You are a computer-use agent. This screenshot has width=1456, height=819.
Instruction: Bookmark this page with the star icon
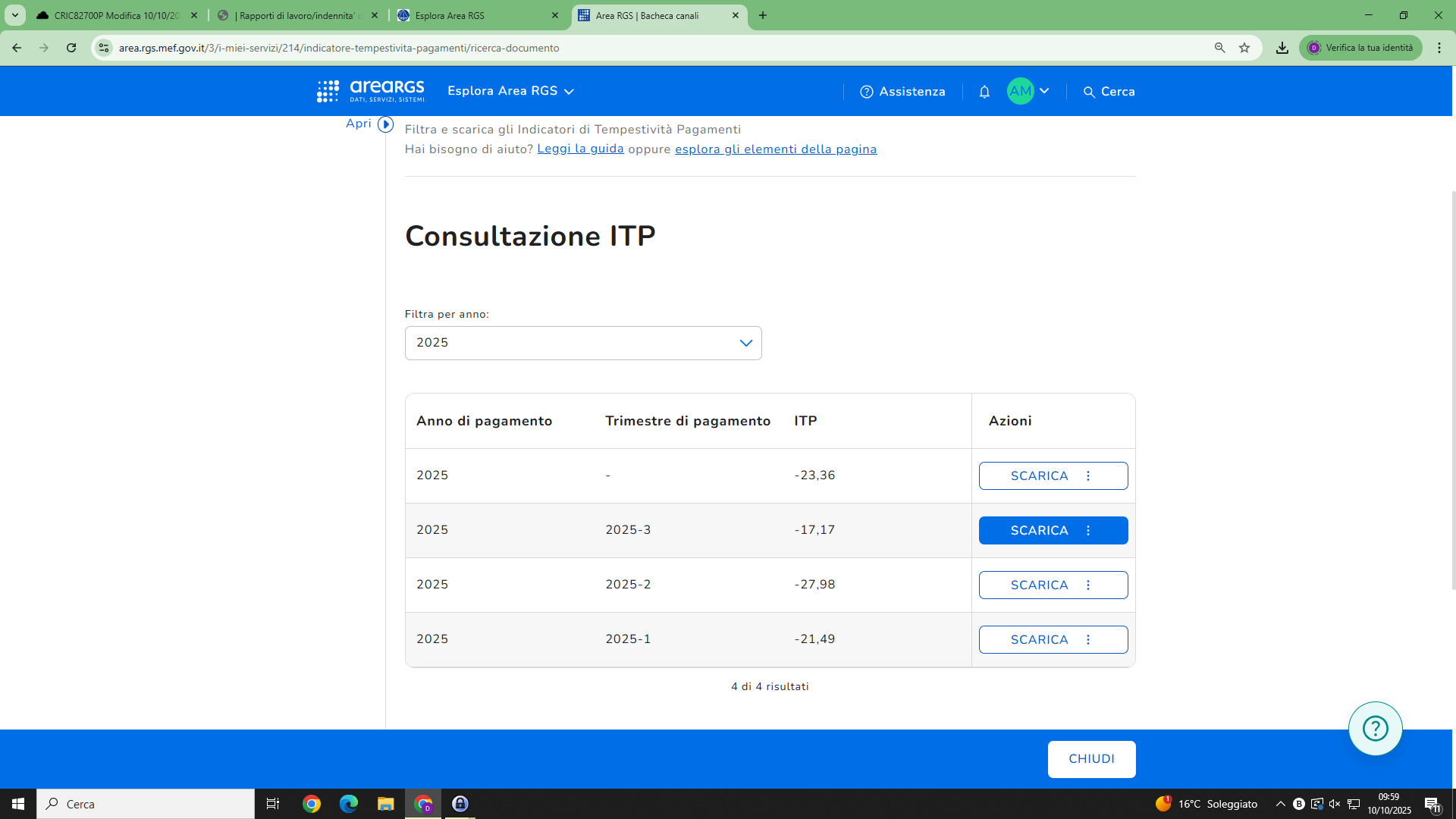[x=1244, y=48]
